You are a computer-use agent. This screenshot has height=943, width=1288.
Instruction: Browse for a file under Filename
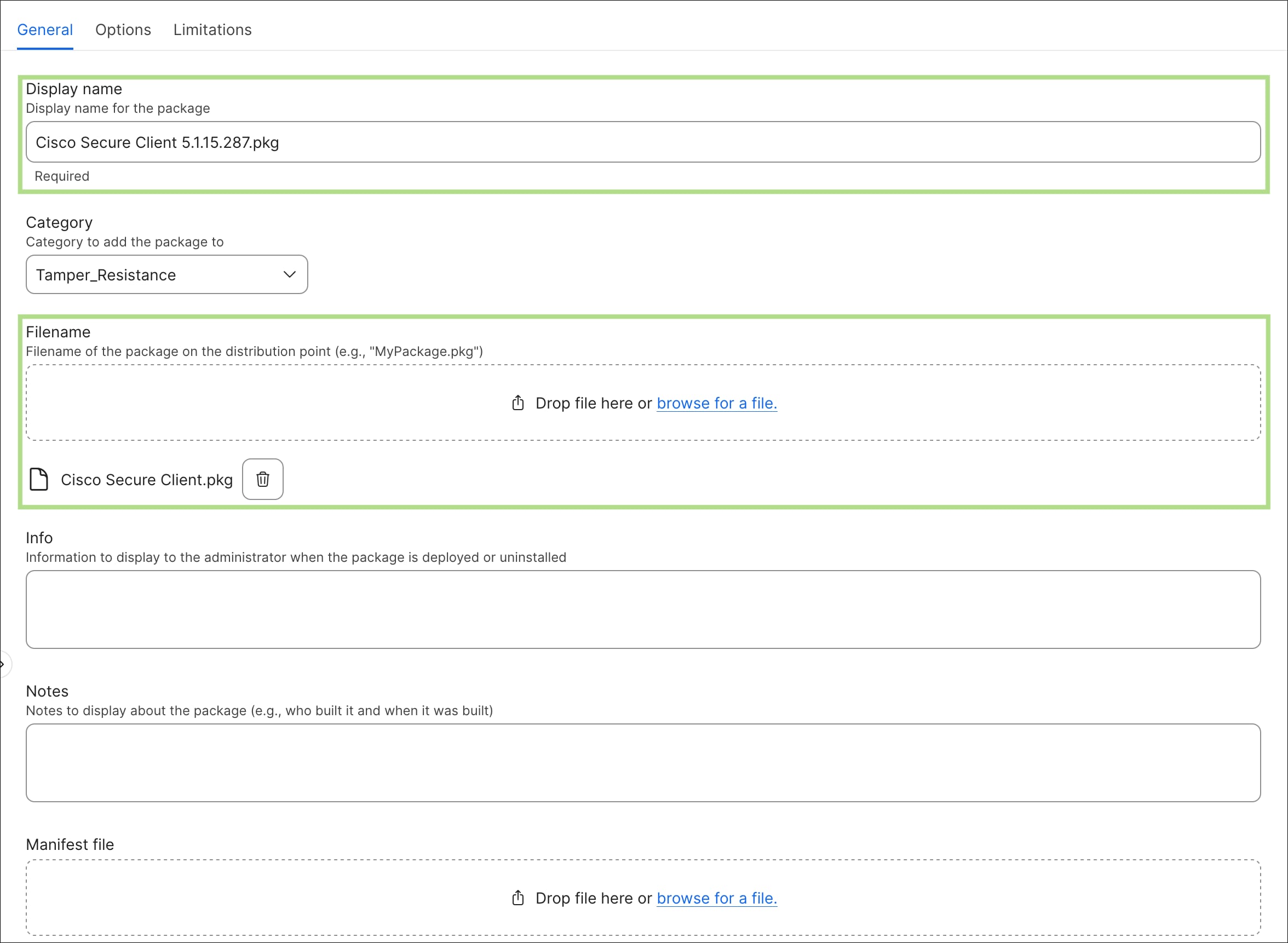pos(717,403)
